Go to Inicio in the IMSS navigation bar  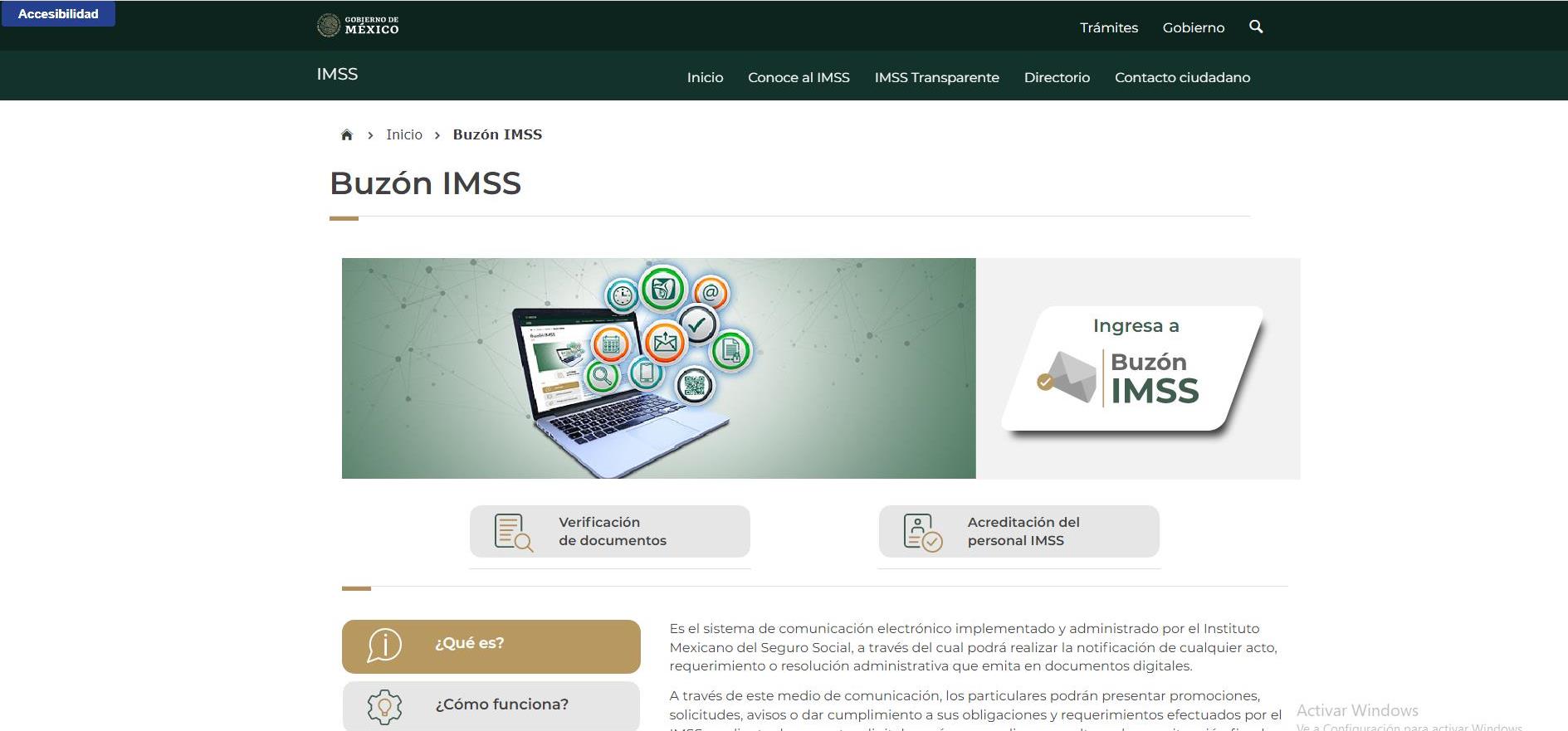point(705,77)
